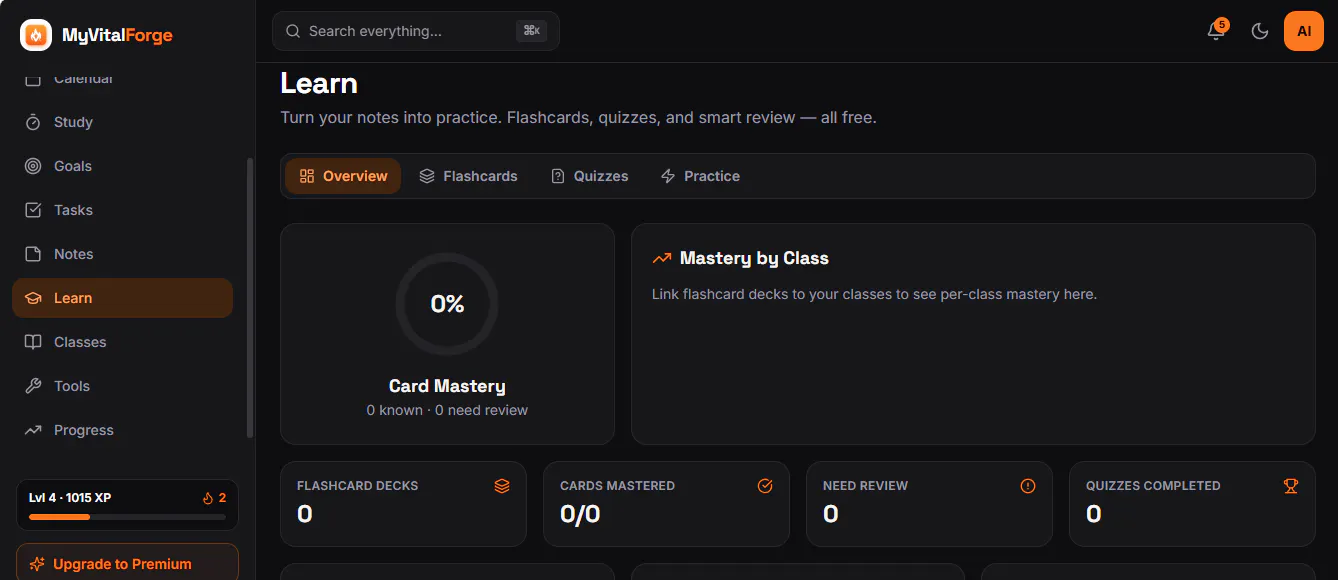Viewport: 1338px width, 580px height.
Task: Switch to the Quizzes tab
Action: (x=589, y=176)
